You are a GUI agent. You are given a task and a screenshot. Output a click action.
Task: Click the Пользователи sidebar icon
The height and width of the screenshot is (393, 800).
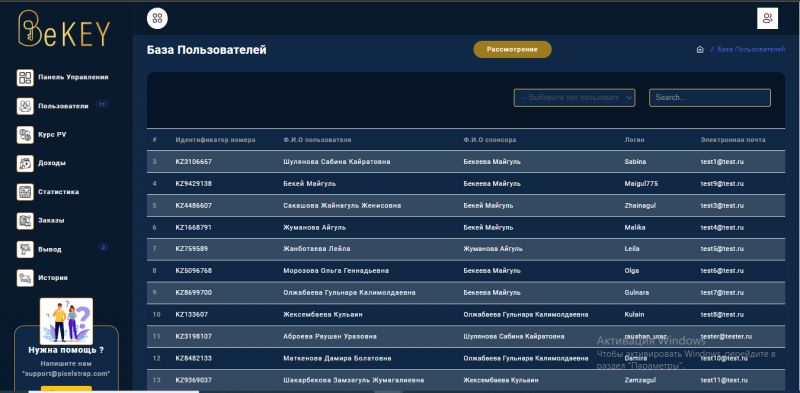pos(25,106)
